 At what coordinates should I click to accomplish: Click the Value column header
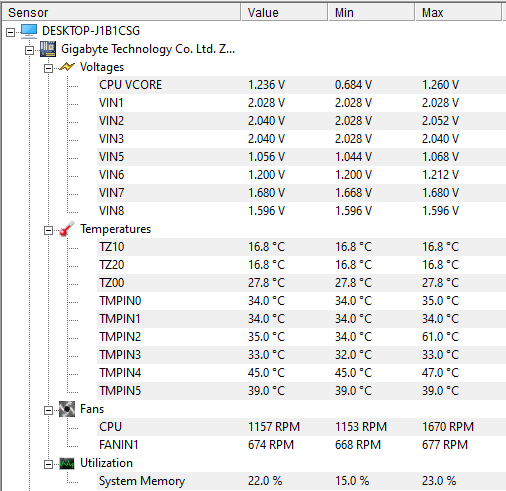pyautogui.click(x=284, y=12)
